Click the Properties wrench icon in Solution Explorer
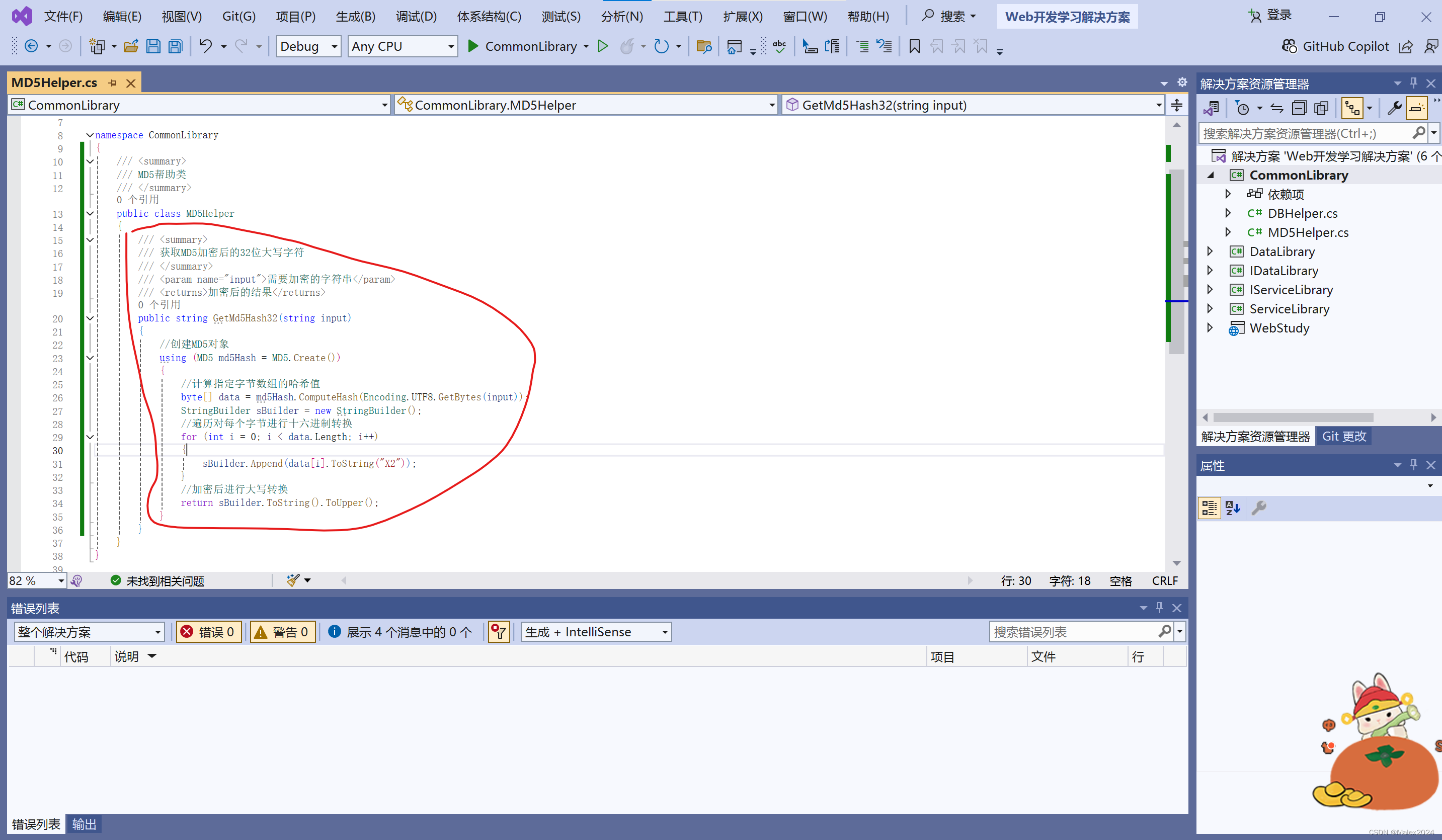Viewport: 1442px width, 840px height. click(x=1394, y=108)
